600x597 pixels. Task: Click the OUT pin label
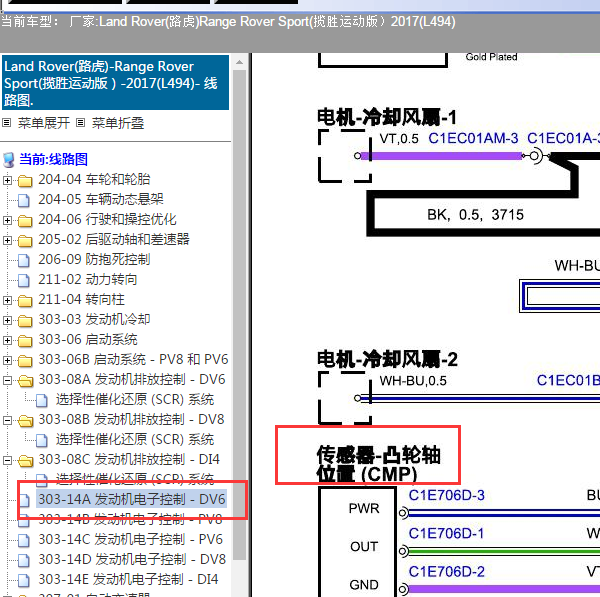pos(364,547)
